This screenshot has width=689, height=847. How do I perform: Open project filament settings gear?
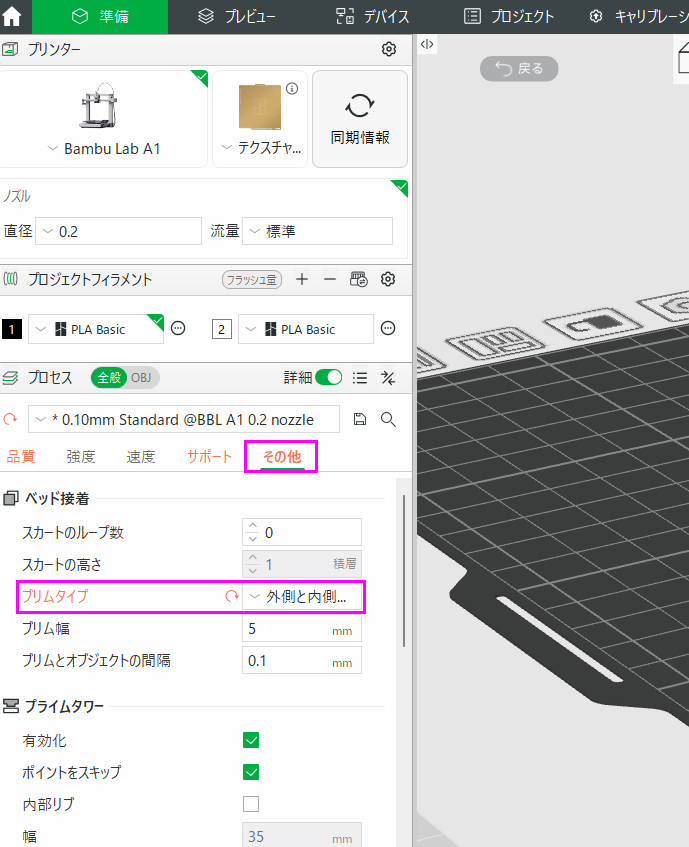[x=389, y=280]
